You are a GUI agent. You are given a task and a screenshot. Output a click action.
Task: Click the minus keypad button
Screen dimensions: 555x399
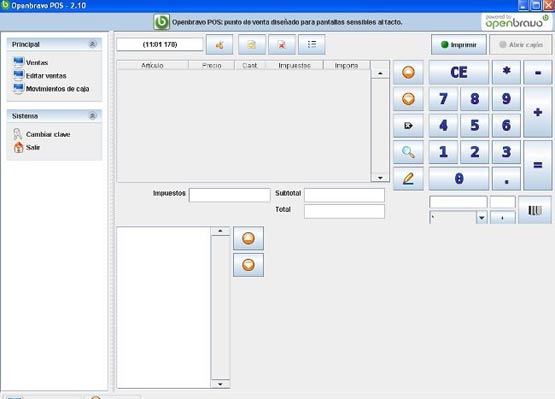(x=538, y=72)
